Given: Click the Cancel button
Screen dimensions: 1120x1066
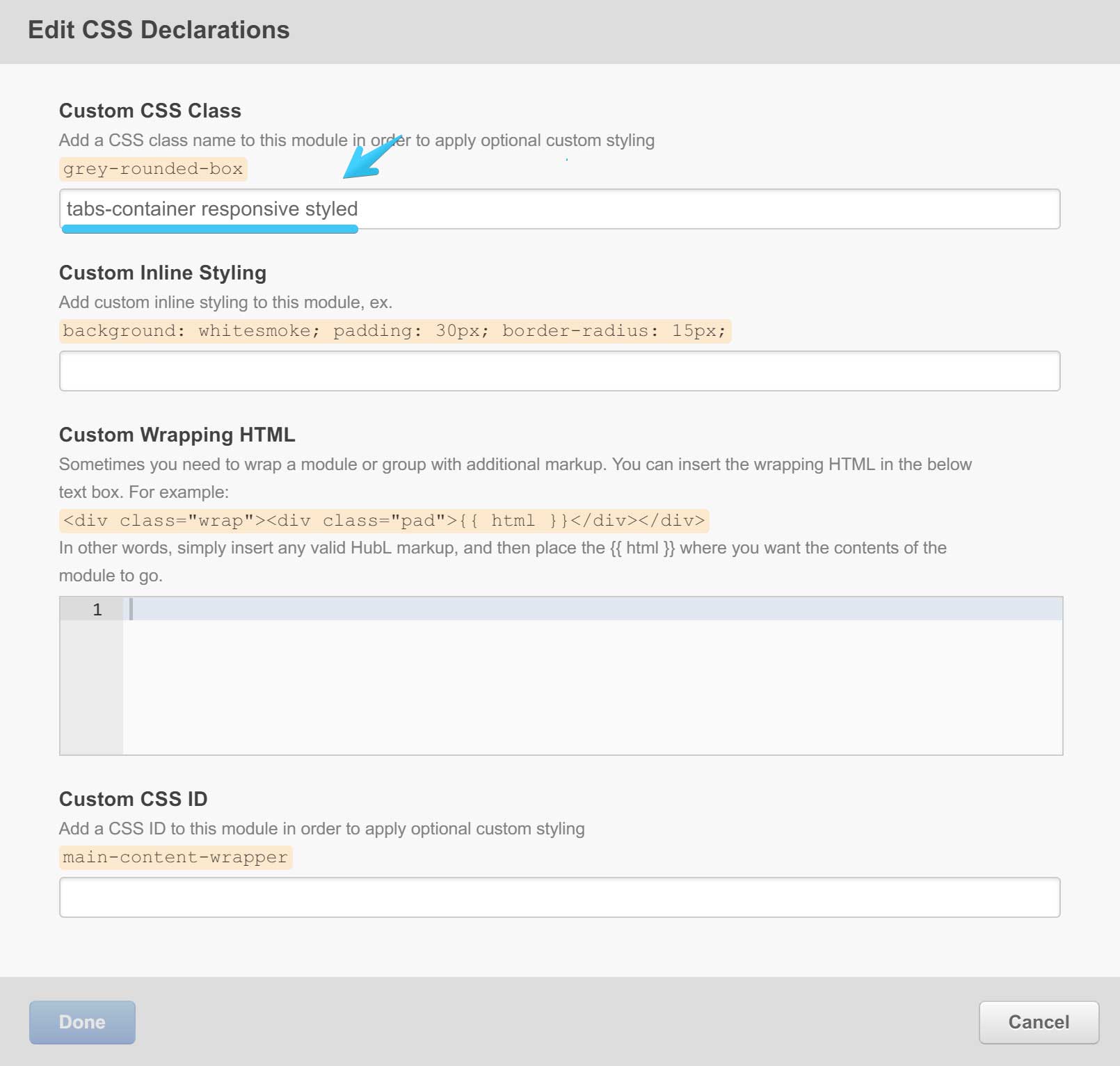Looking at the screenshot, I should tap(1039, 1022).
